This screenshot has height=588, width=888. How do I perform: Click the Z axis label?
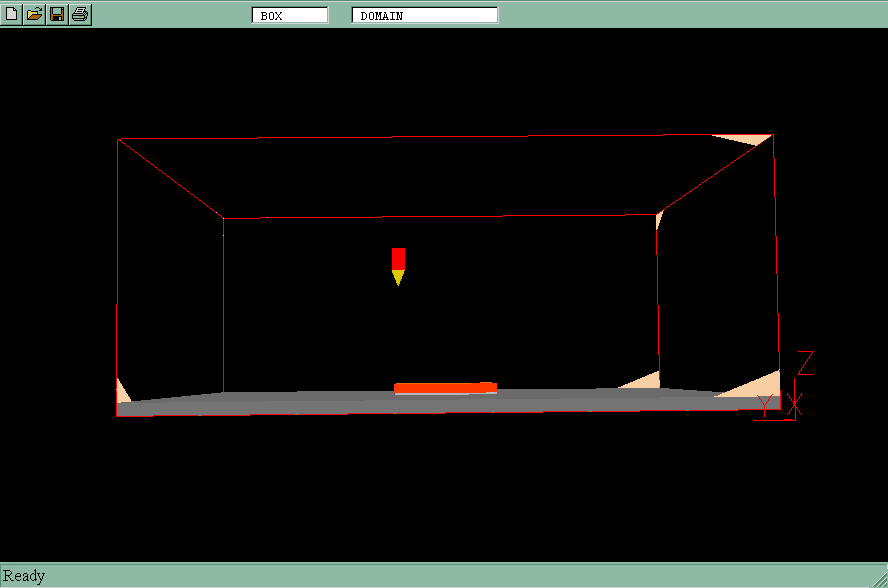point(805,362)
